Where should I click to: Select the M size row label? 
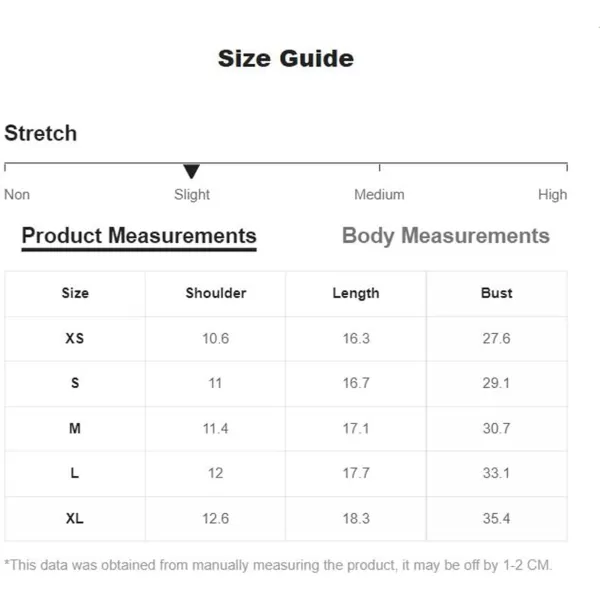(x=75, y=428)
